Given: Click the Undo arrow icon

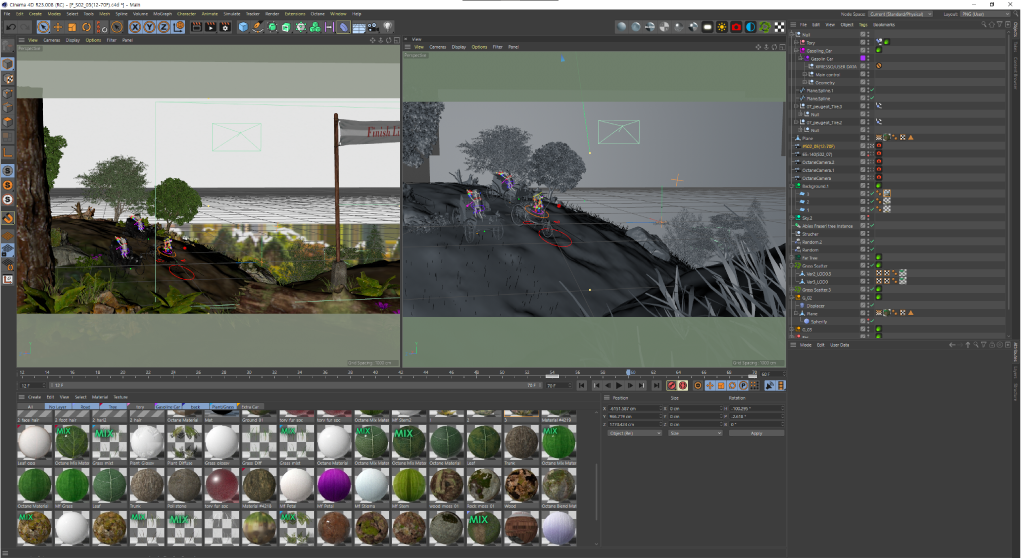Looking at the screenshot, I should click(x=10, y=27).
